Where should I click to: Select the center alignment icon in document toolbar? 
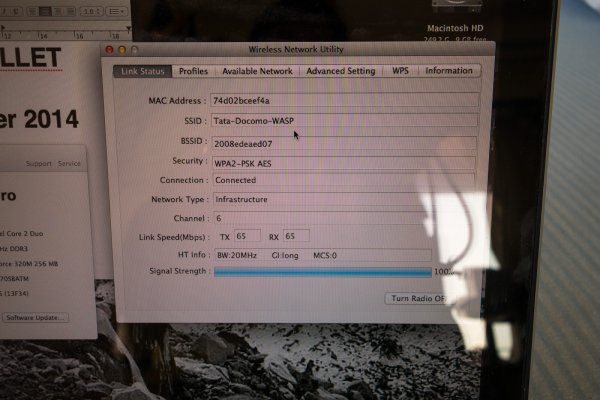[46, 11]
